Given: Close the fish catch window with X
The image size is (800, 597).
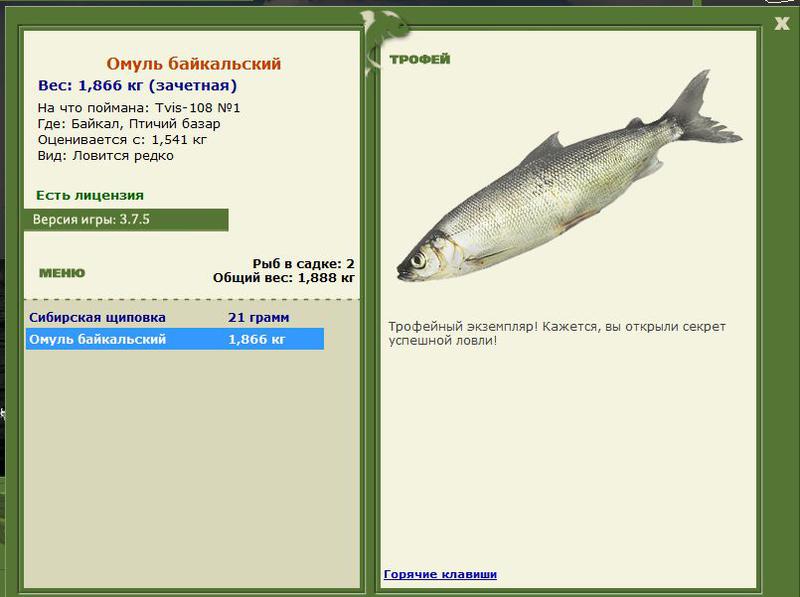Looking at the screenshot, I should [x=781, y=23].
